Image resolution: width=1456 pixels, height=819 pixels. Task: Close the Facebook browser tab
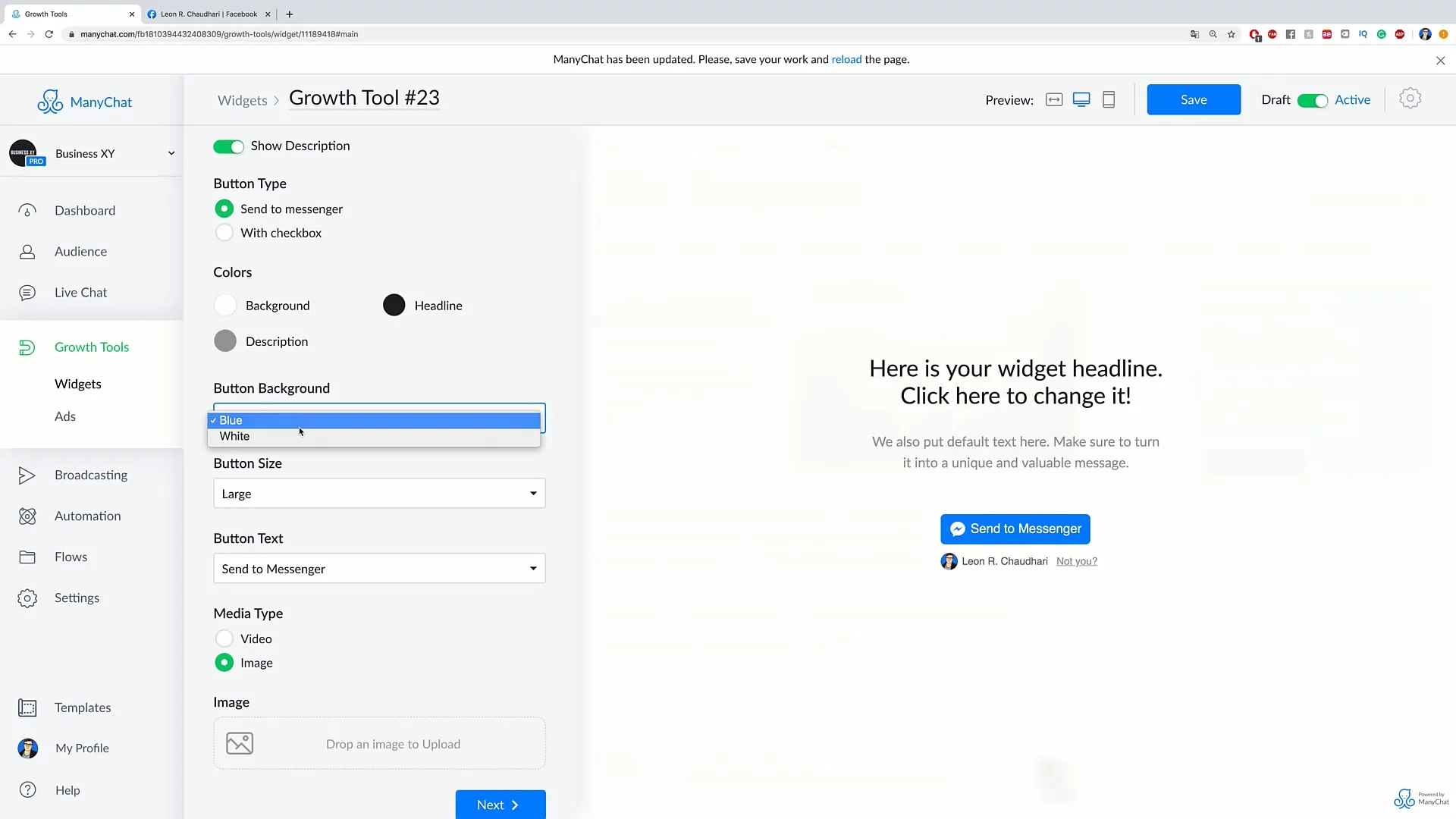(x=268, y=14)
